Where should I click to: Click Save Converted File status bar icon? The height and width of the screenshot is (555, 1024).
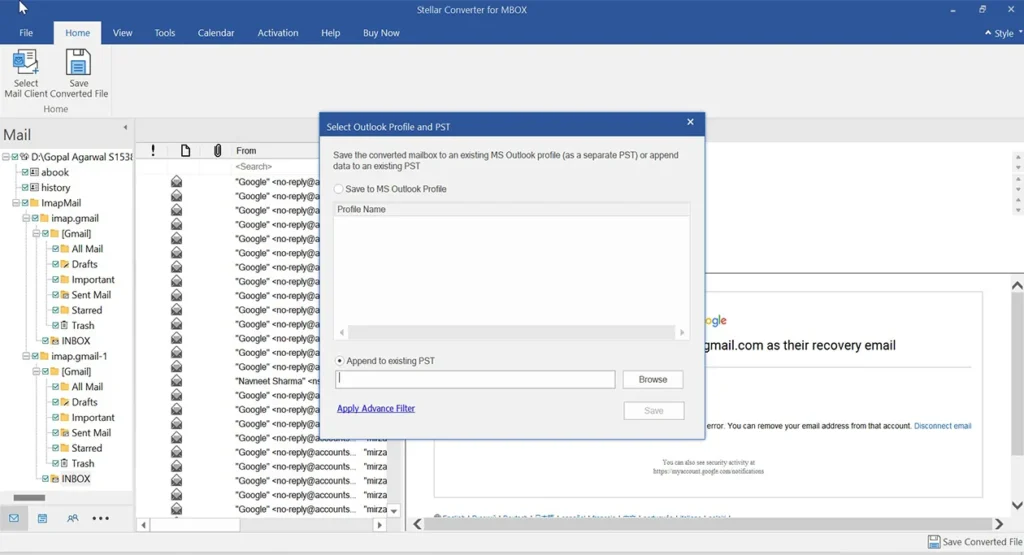(x=934, y=542)
